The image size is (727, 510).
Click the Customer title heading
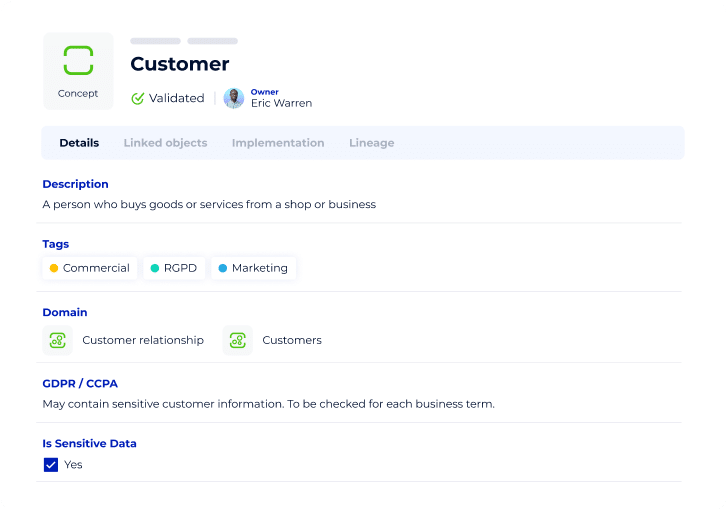[x=180, y=64]
